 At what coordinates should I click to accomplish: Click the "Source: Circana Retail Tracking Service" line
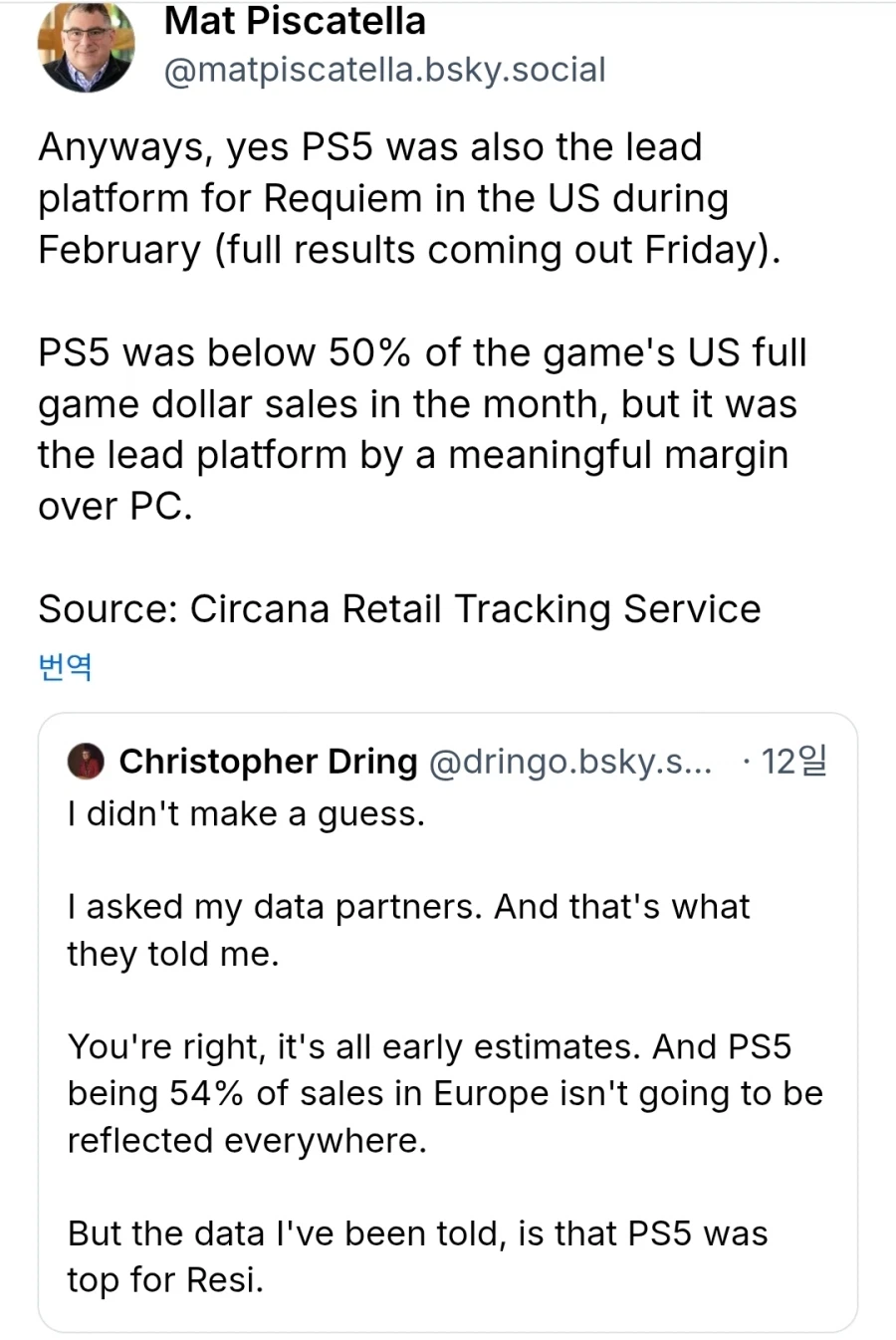(399, 609)
